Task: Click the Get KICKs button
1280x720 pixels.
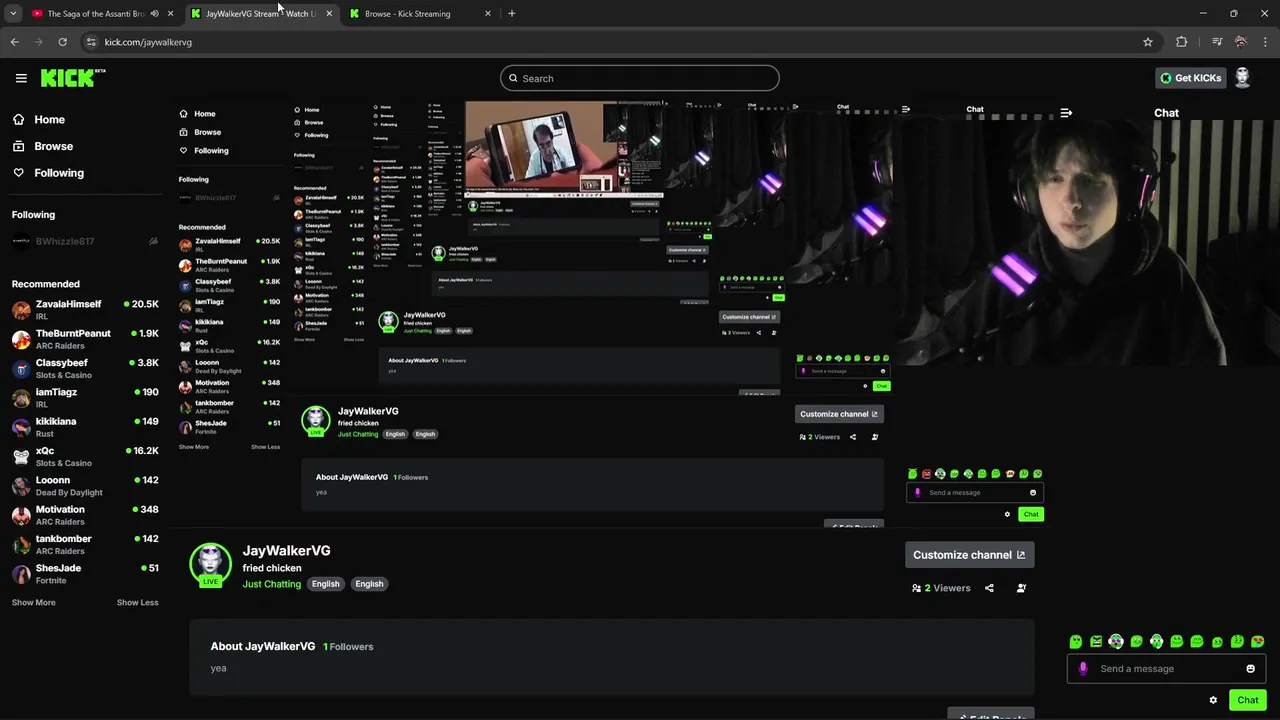Action: (1190, 78)
